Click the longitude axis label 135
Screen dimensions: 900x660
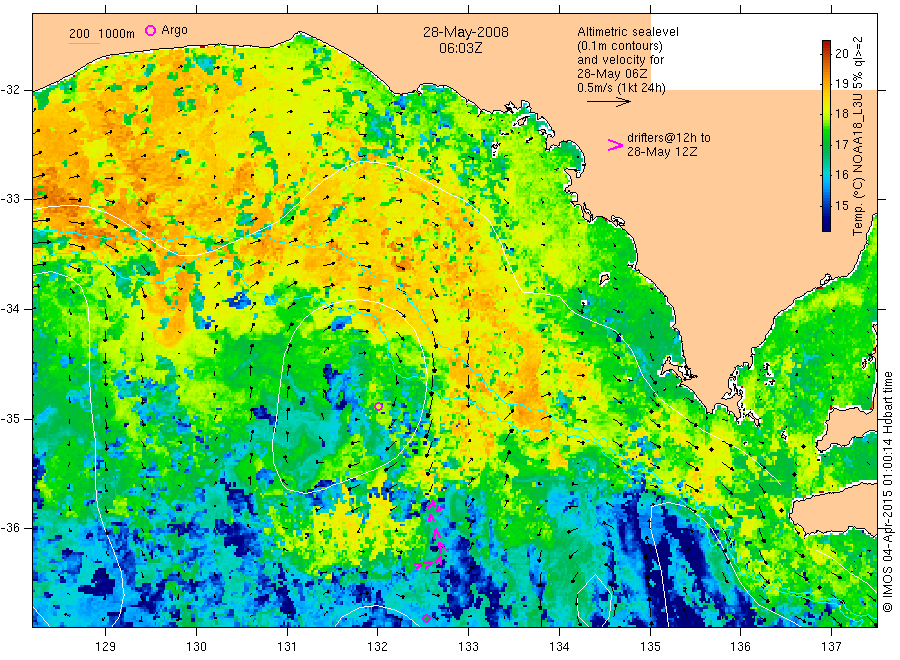(x=650, y=647)
